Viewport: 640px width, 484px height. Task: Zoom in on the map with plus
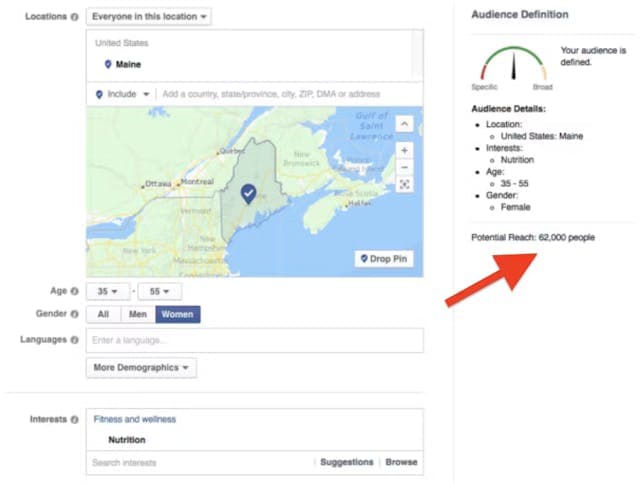pyautogui.click(x=404, y=149)
